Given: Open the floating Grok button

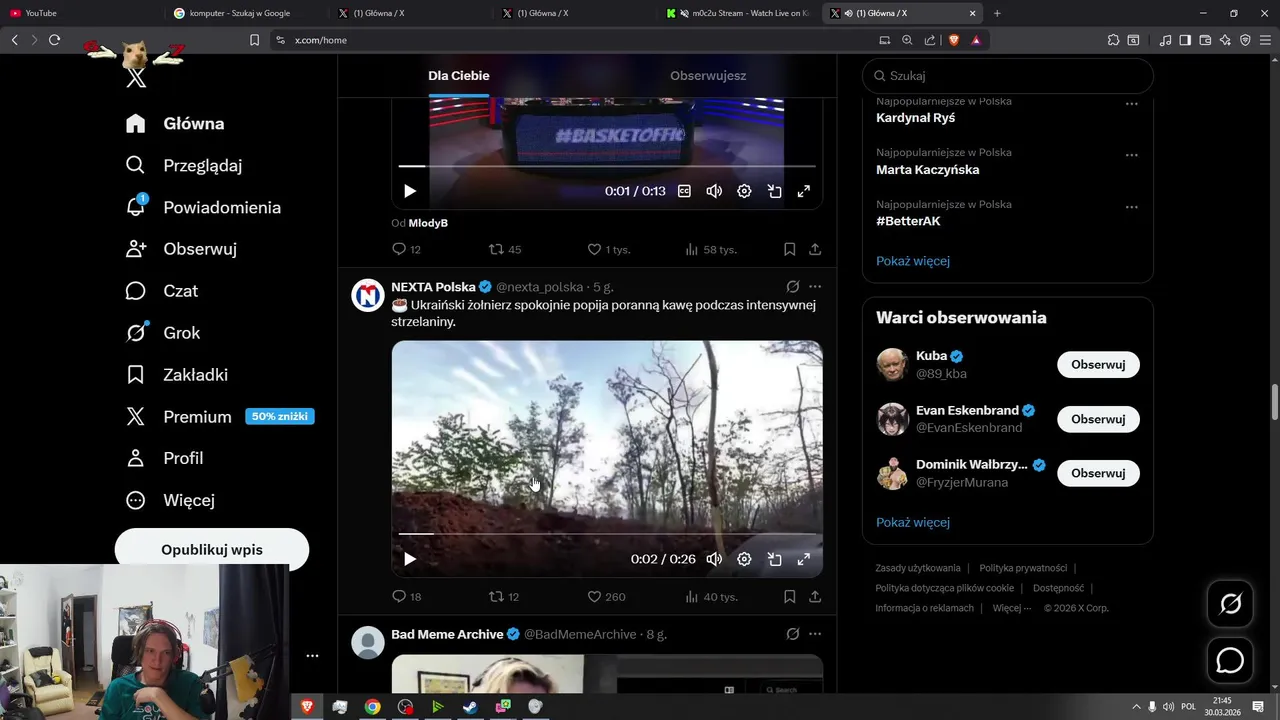Looking at the screenshot, I should [1230, 604].
